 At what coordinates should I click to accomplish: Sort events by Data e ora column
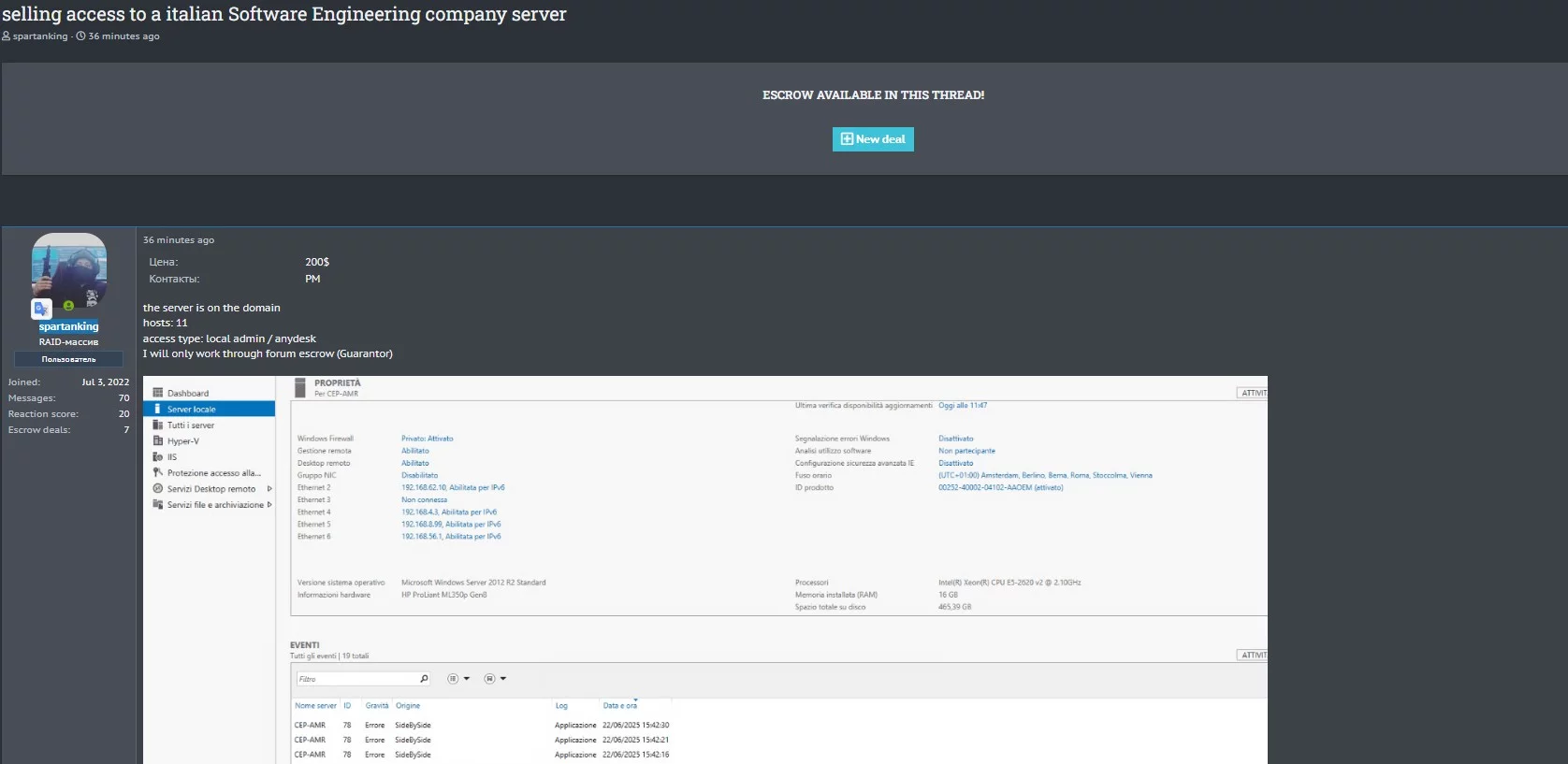pos(619,706)
